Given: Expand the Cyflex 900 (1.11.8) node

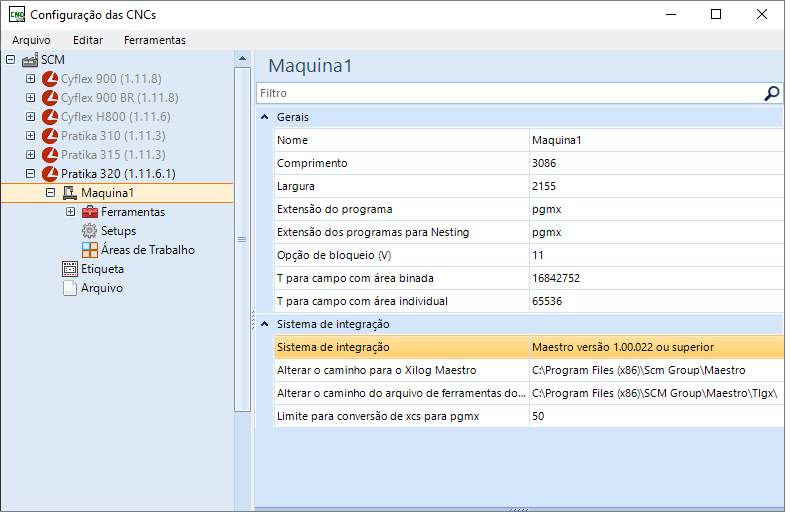Looking at the screenshot, I should click(x=31, y=79).
